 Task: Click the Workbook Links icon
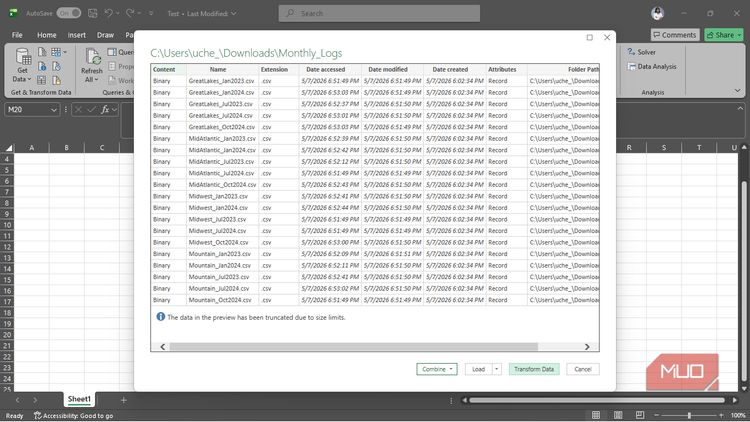(112, 80)
